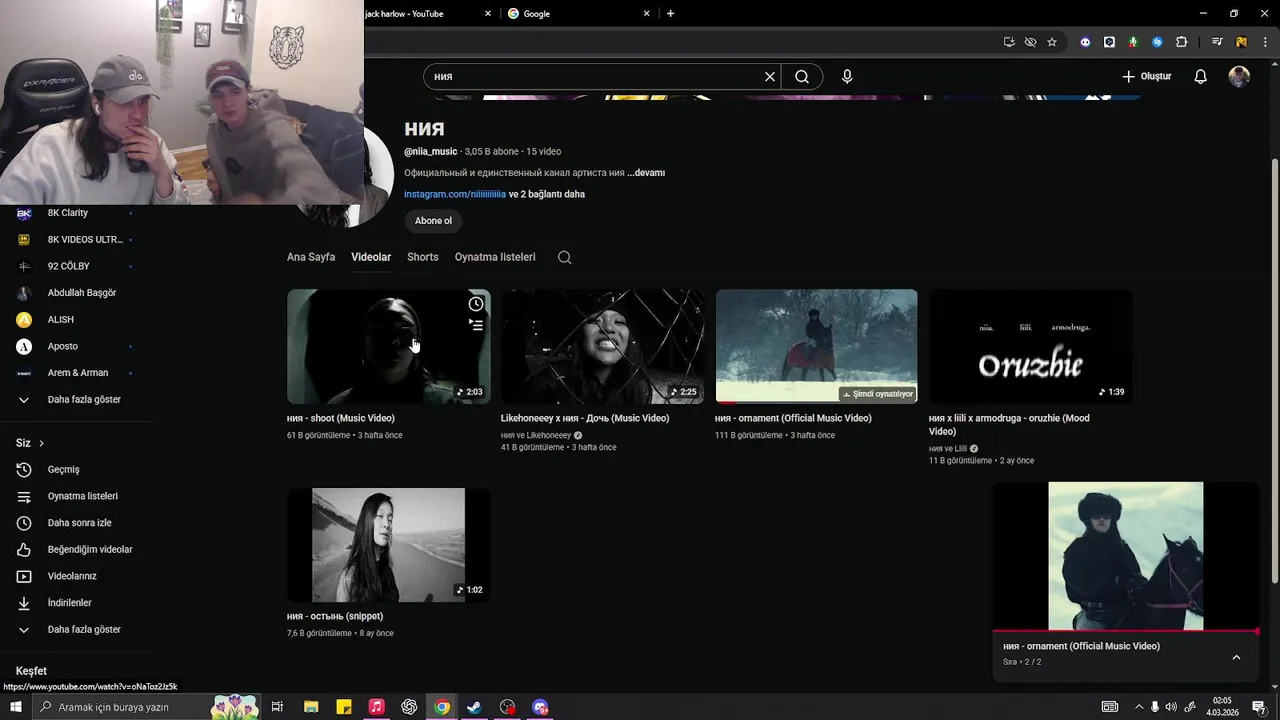Open the volume control in the system tray

[1171, 707]
